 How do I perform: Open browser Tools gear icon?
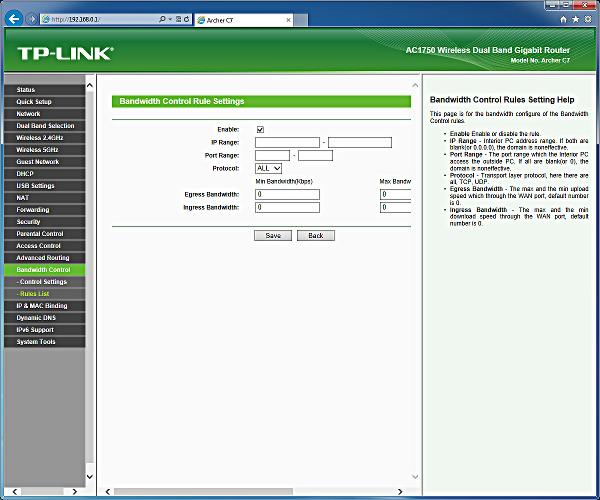(x=588, y=19)
